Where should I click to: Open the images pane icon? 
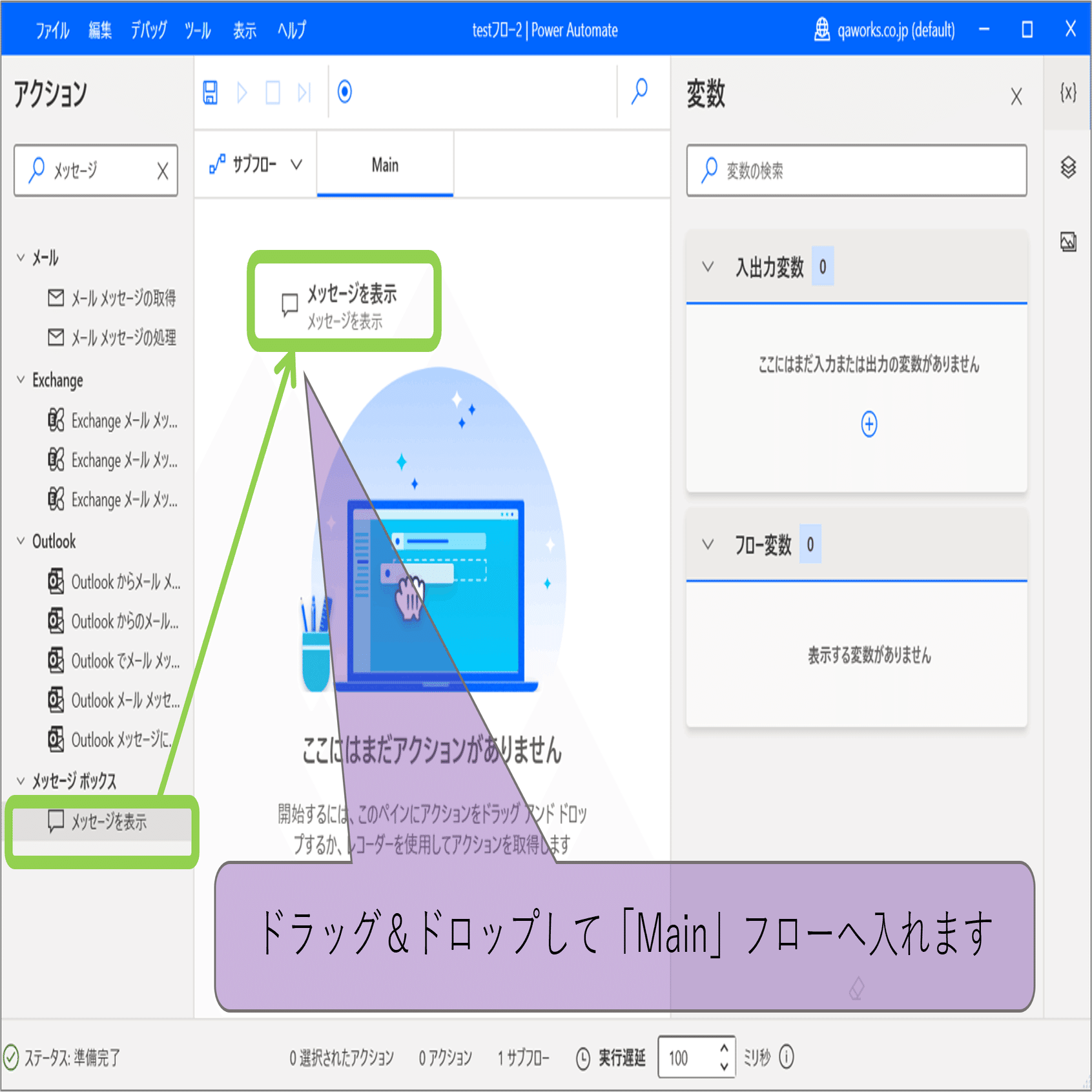point(1068,242)
